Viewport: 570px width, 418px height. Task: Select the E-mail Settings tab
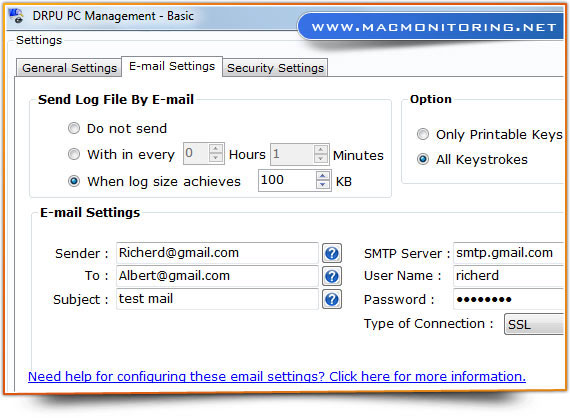(x=172, y=67)
